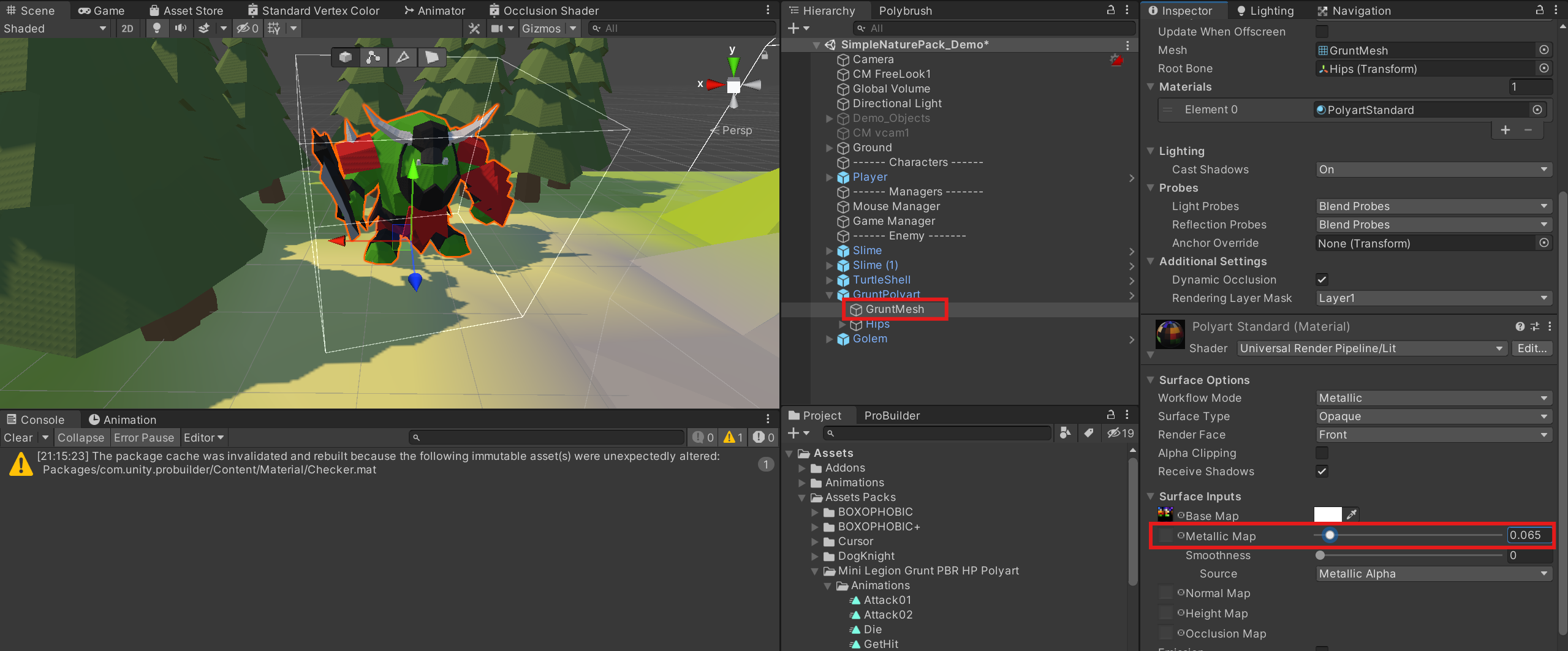The width and height of the screenshot is (1568, 651).
Task: Switch to the Lighting tab
Action: (x=1265, y=10)
